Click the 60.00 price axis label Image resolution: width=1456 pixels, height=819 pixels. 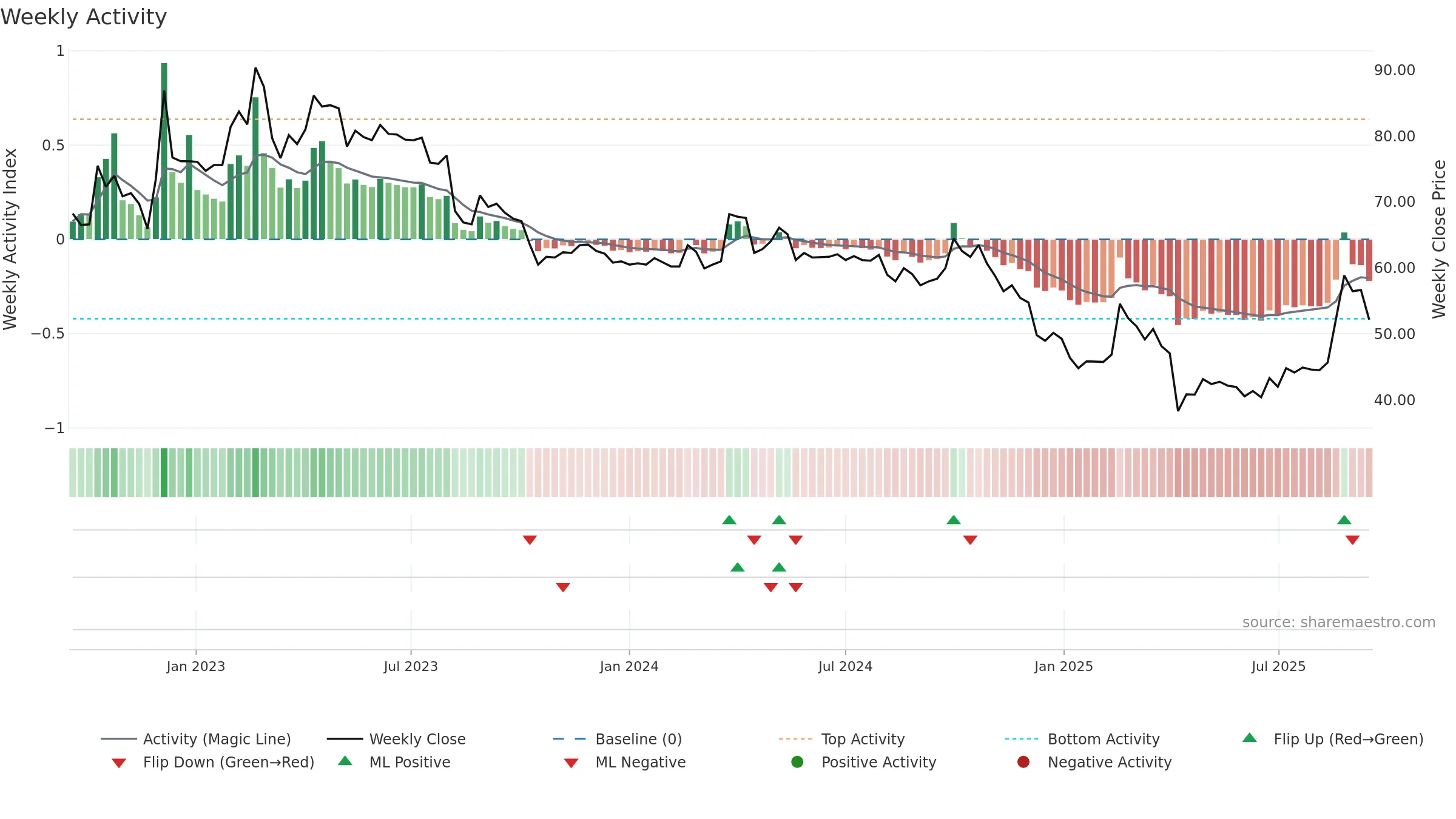1395,268
